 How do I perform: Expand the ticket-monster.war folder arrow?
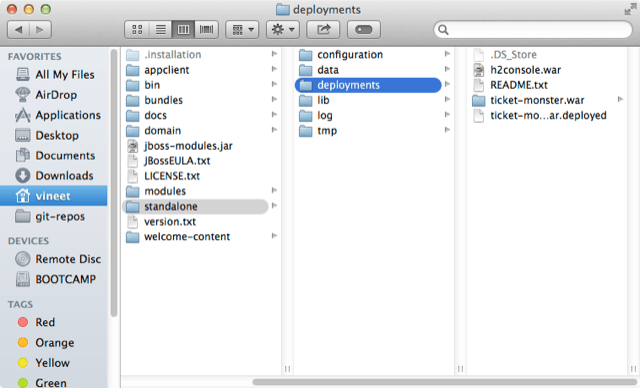tap(620, 100)
